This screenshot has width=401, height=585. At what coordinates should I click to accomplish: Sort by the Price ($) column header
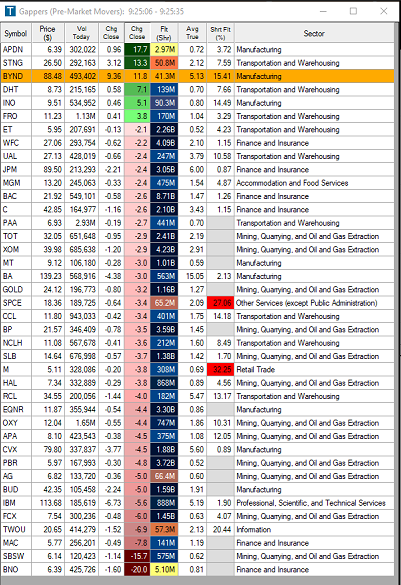(48, 33)
